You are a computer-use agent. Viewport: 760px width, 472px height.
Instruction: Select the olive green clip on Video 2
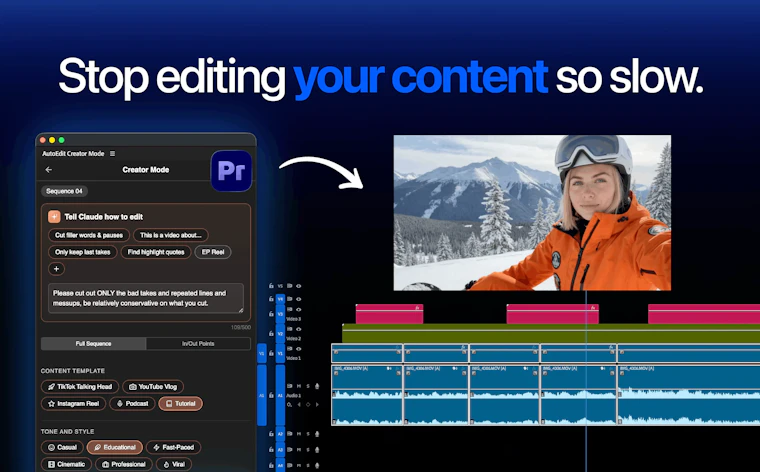pyautogui.click(x=551, y=334)
